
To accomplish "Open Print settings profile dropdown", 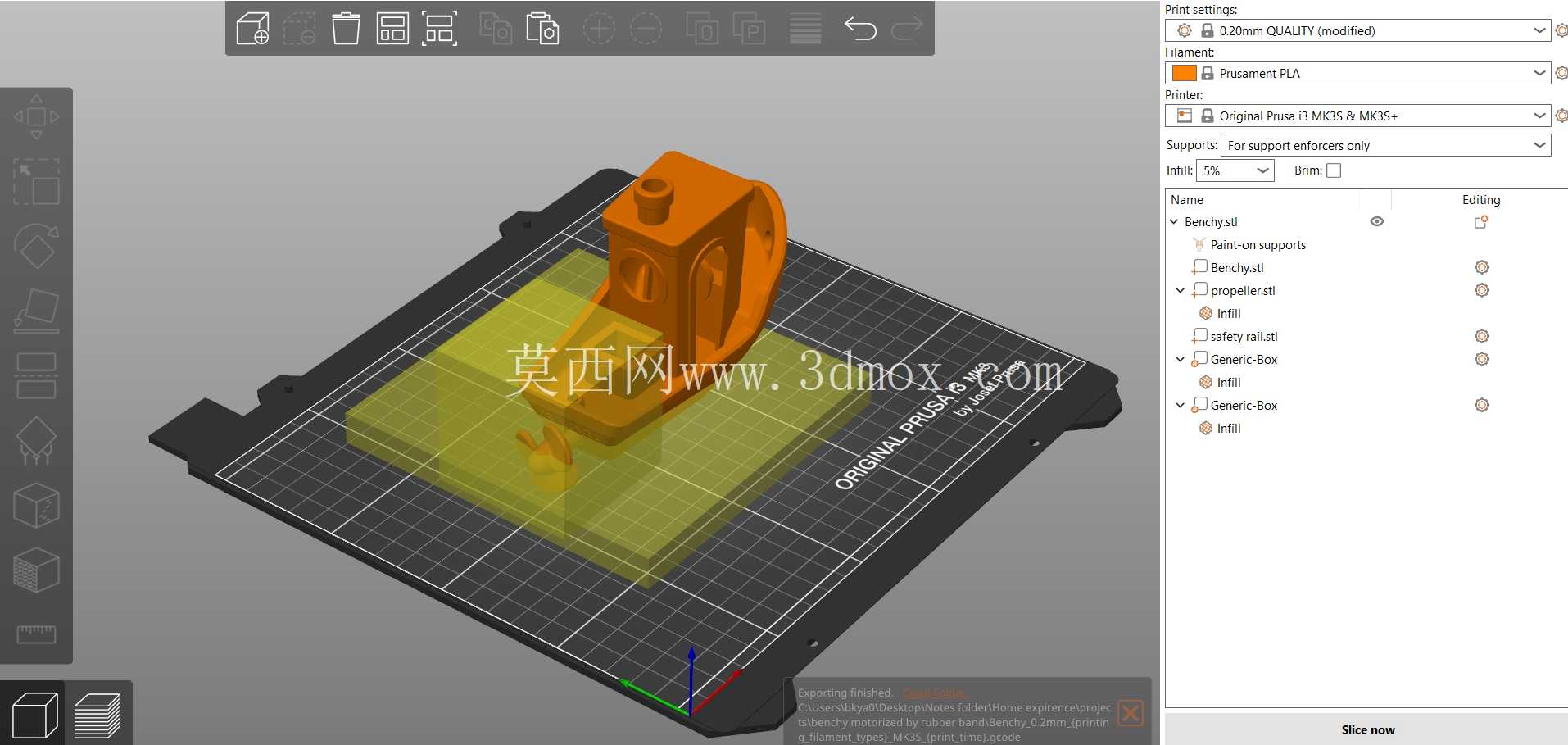I will point(1357,30).
